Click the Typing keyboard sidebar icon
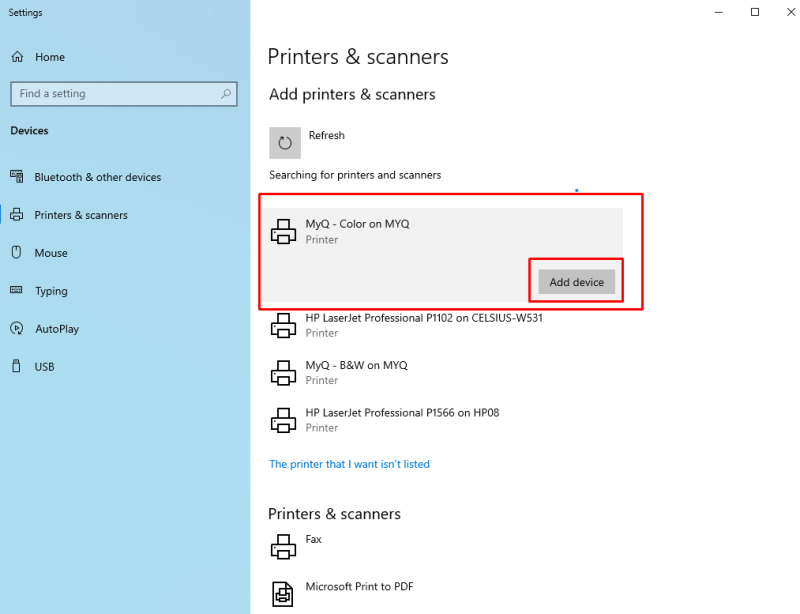 [17, 291]
